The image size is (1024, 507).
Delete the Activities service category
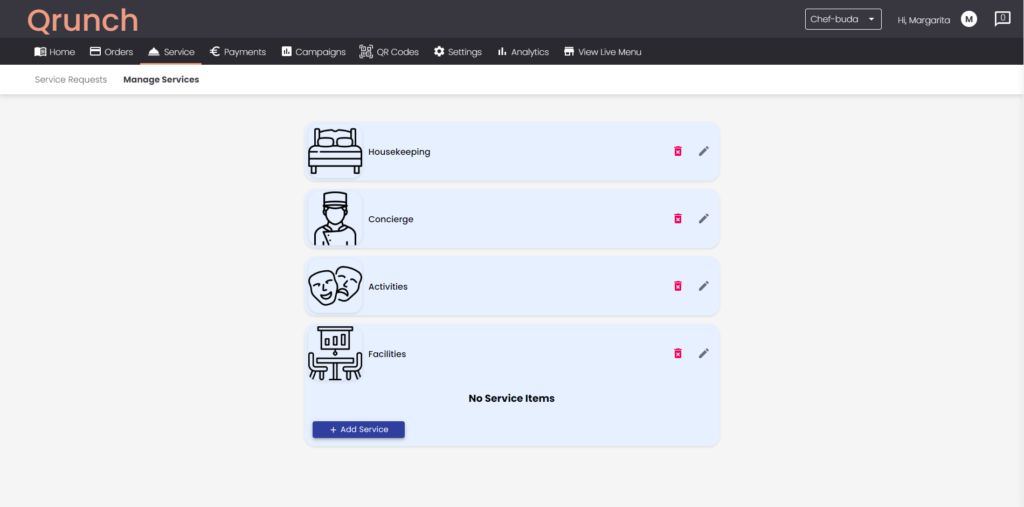click(678, 286)
